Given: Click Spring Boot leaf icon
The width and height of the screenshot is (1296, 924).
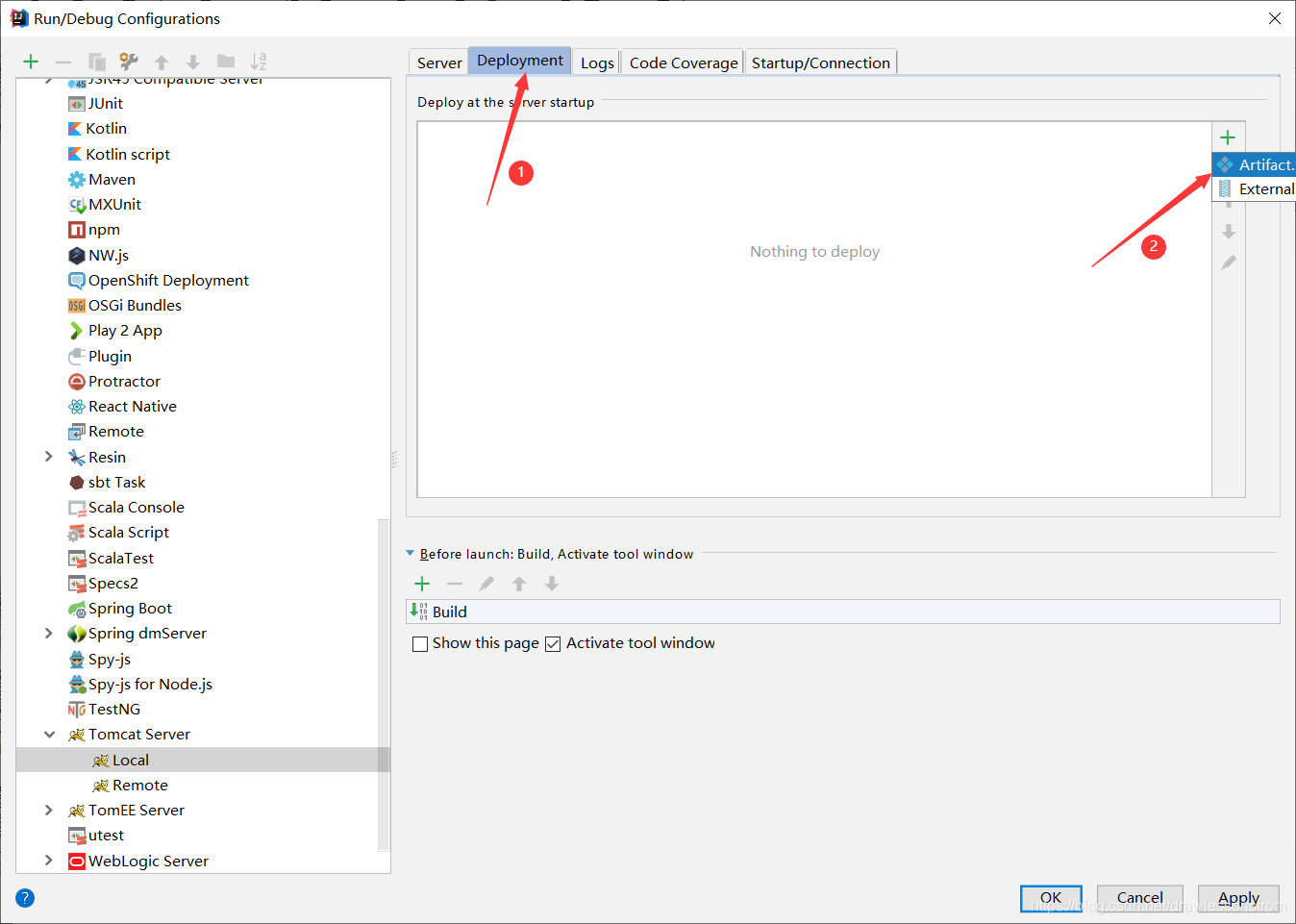Looking at the screenshot, I should [77, 609].
